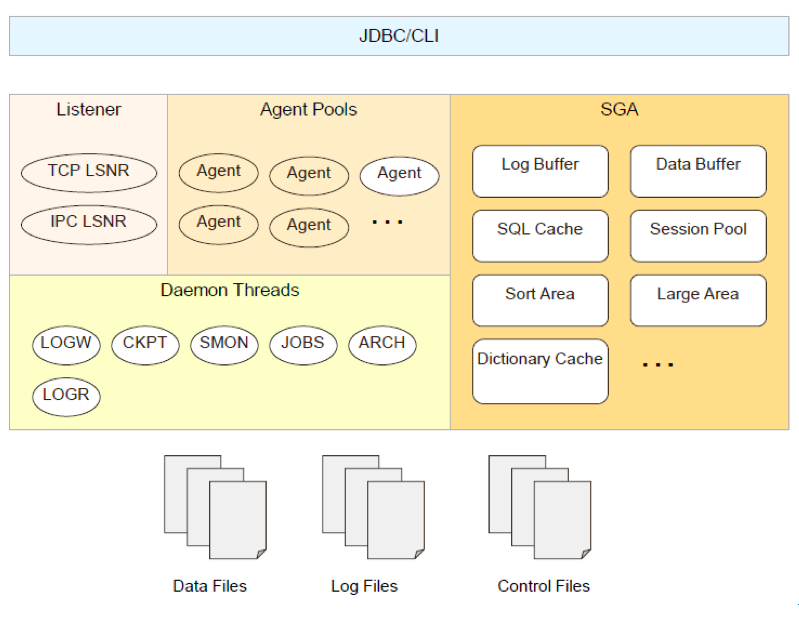
Task: Click the JOBS daemon thread oval
Action: point(303,344)
